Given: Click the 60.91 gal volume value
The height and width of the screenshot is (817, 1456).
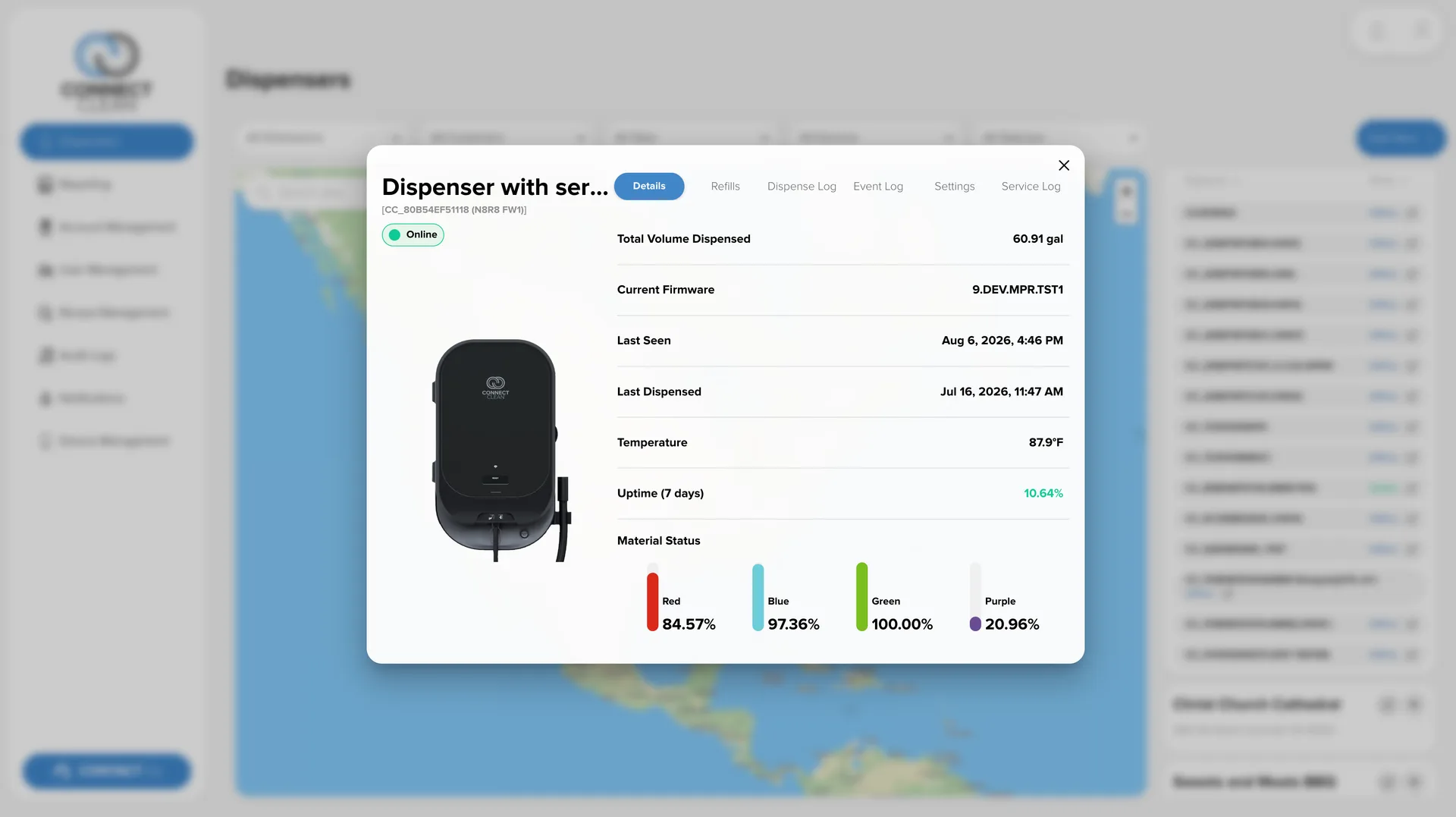Looking at the screenshot, I should point(1038,239).
